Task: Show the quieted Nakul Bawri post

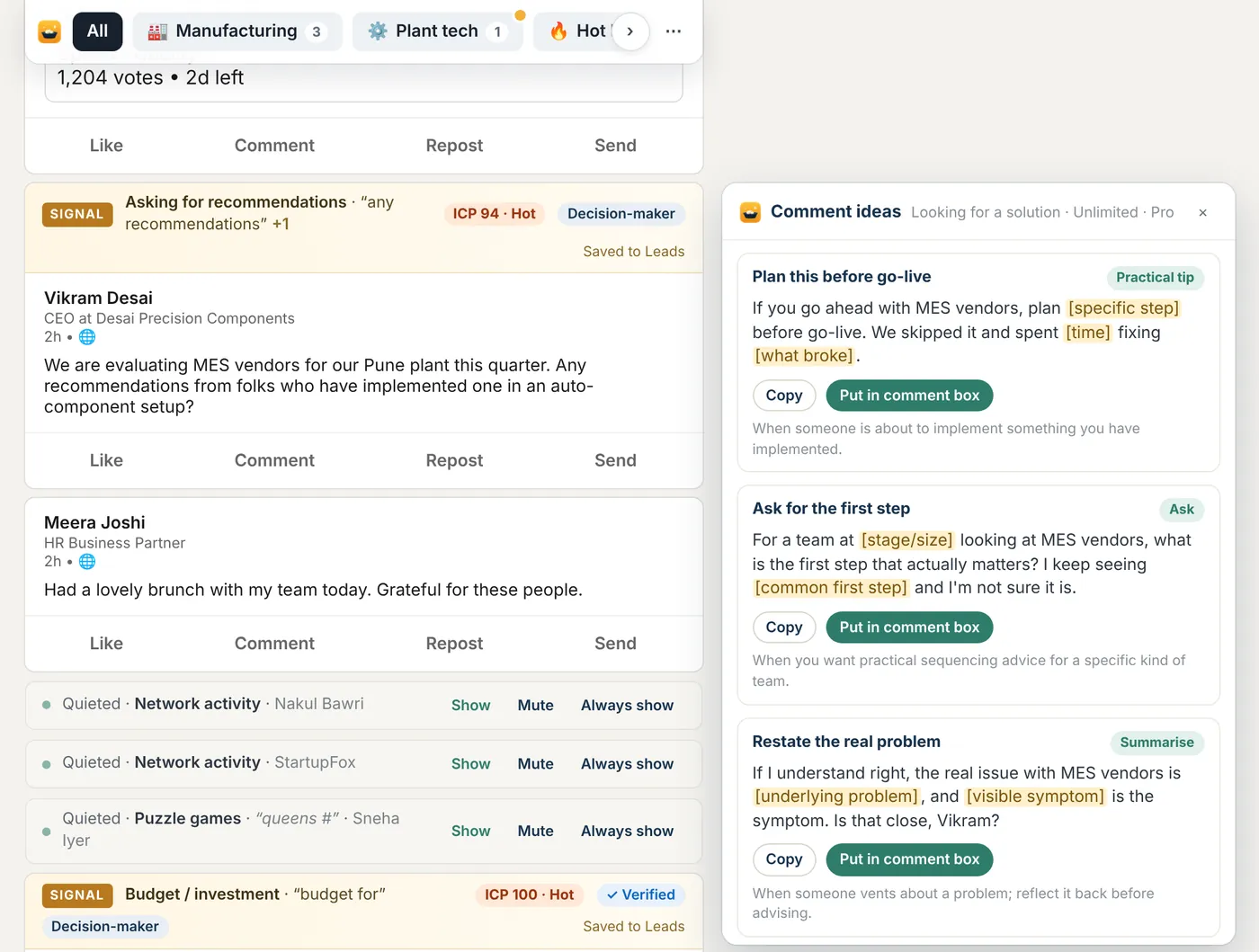Action: 470,706
